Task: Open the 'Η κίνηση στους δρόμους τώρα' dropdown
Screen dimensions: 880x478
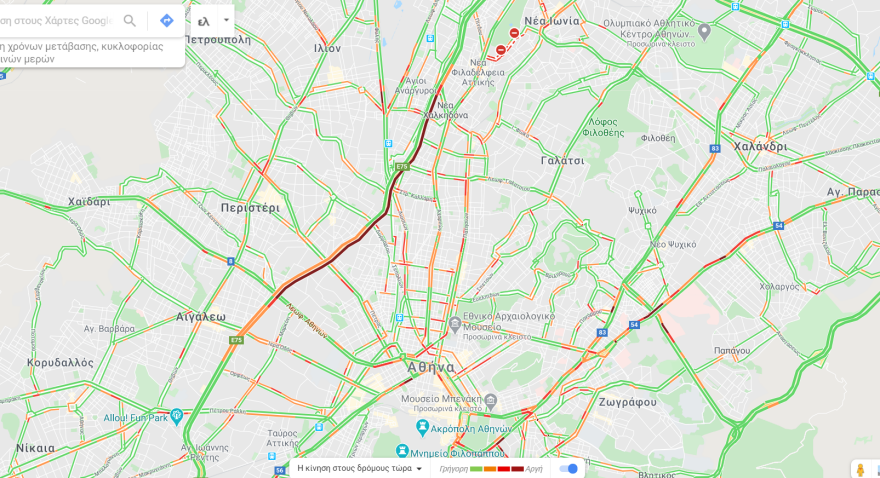Action: 359,468
